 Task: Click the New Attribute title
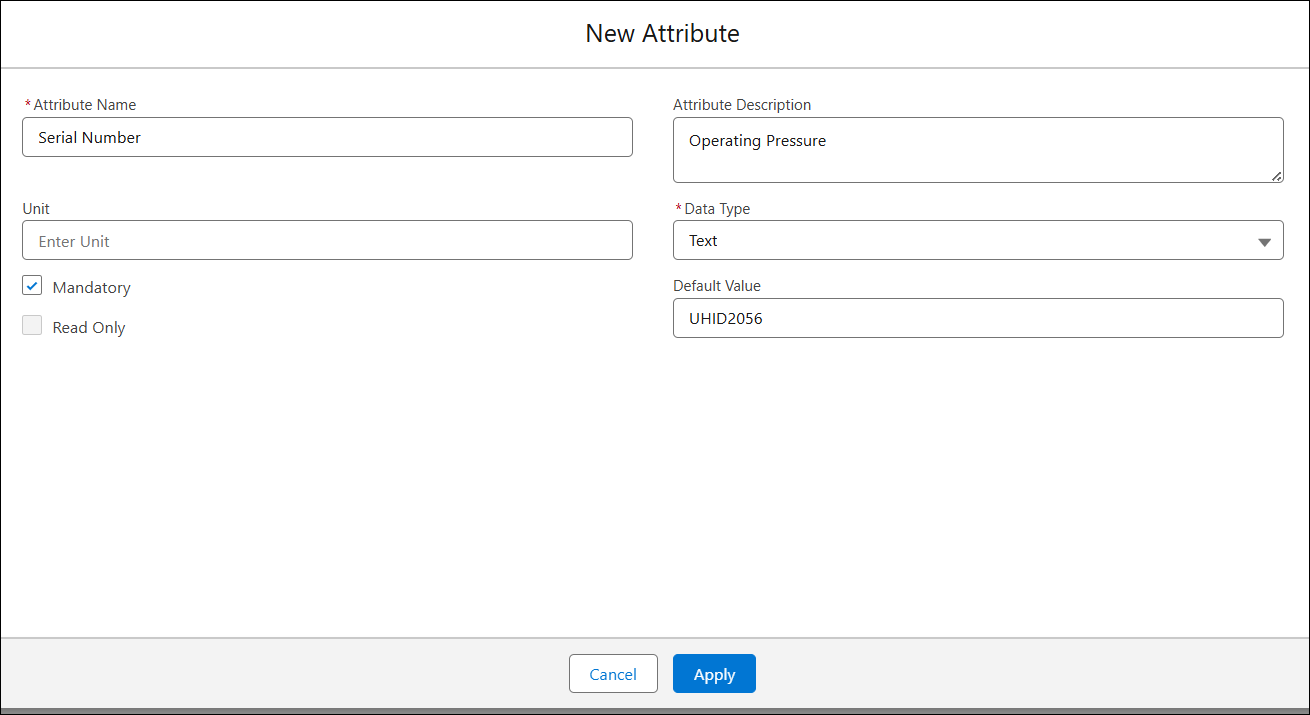pos(663,33)
